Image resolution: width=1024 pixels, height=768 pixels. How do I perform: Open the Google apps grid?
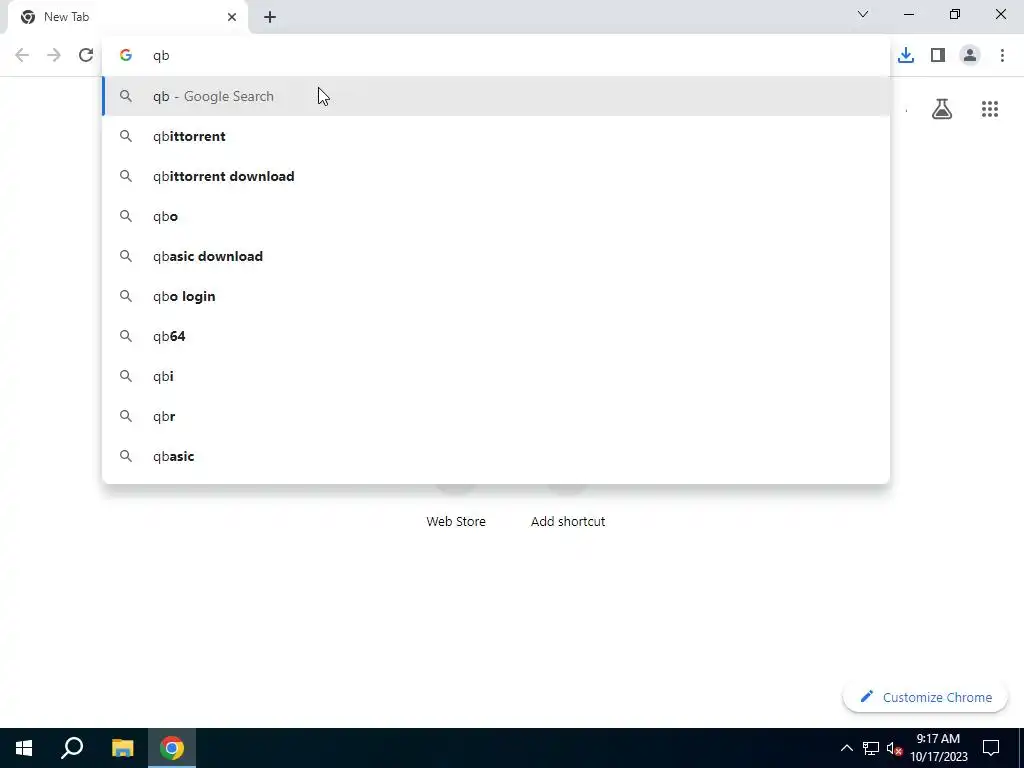(x=989, y=109)
